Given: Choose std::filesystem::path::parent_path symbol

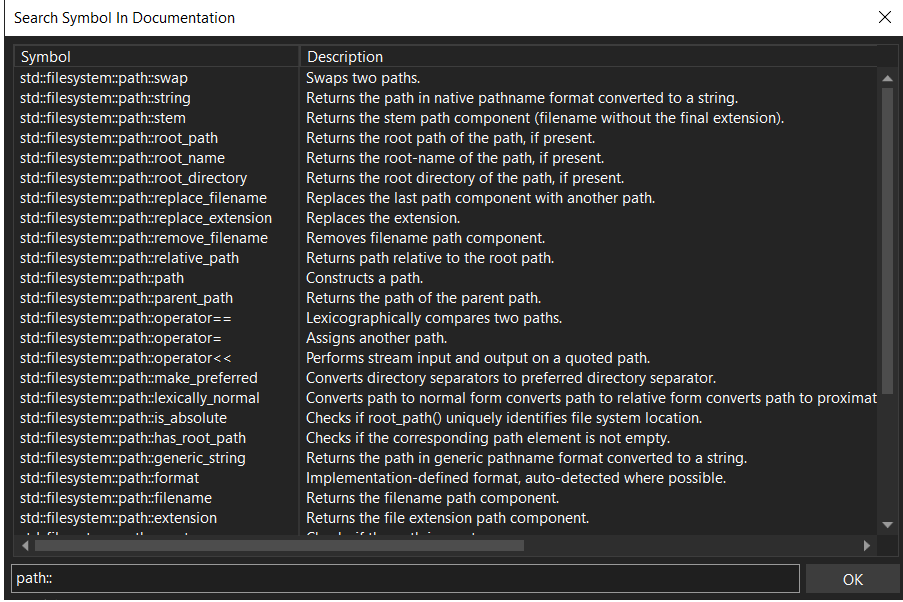Looking at the screenshot, I should coord(127,298).
